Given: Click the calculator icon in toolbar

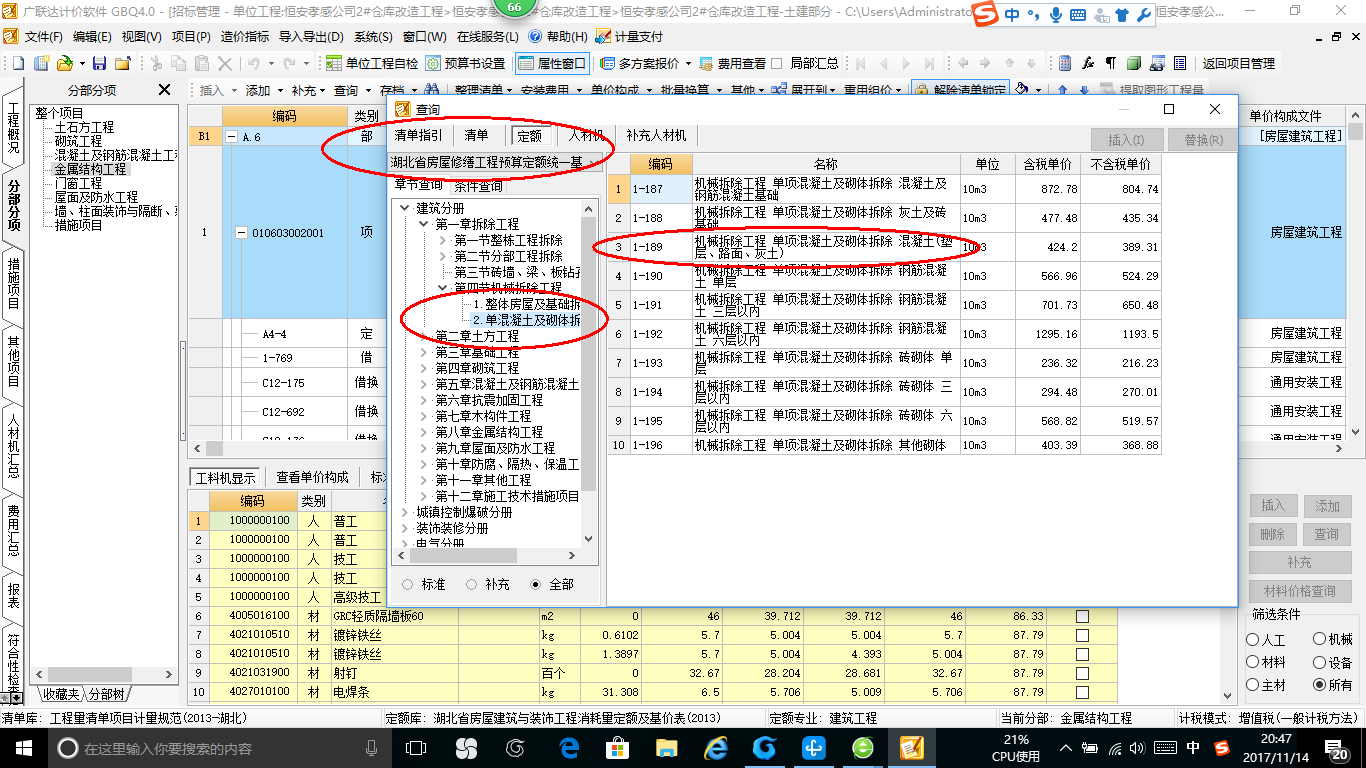Looking at the screenshot, I should coord(1066,63).
